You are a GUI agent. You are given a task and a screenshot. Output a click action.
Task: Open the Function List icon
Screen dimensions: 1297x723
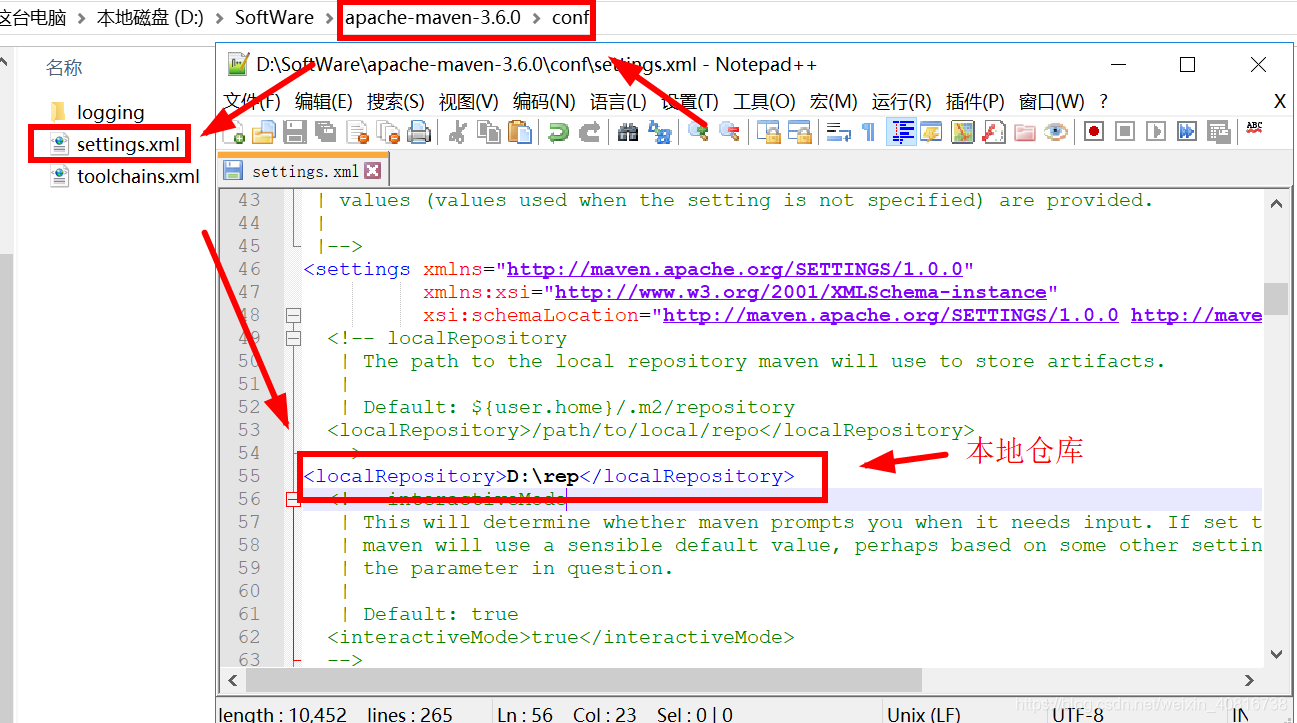coord(994,132)
